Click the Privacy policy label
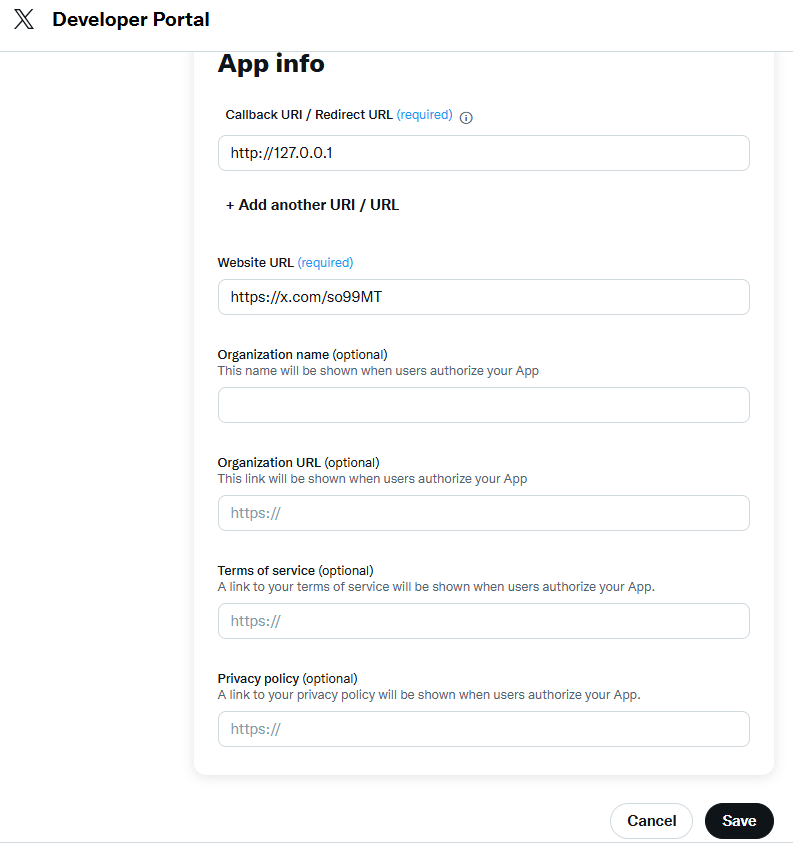 coord(258,679)
